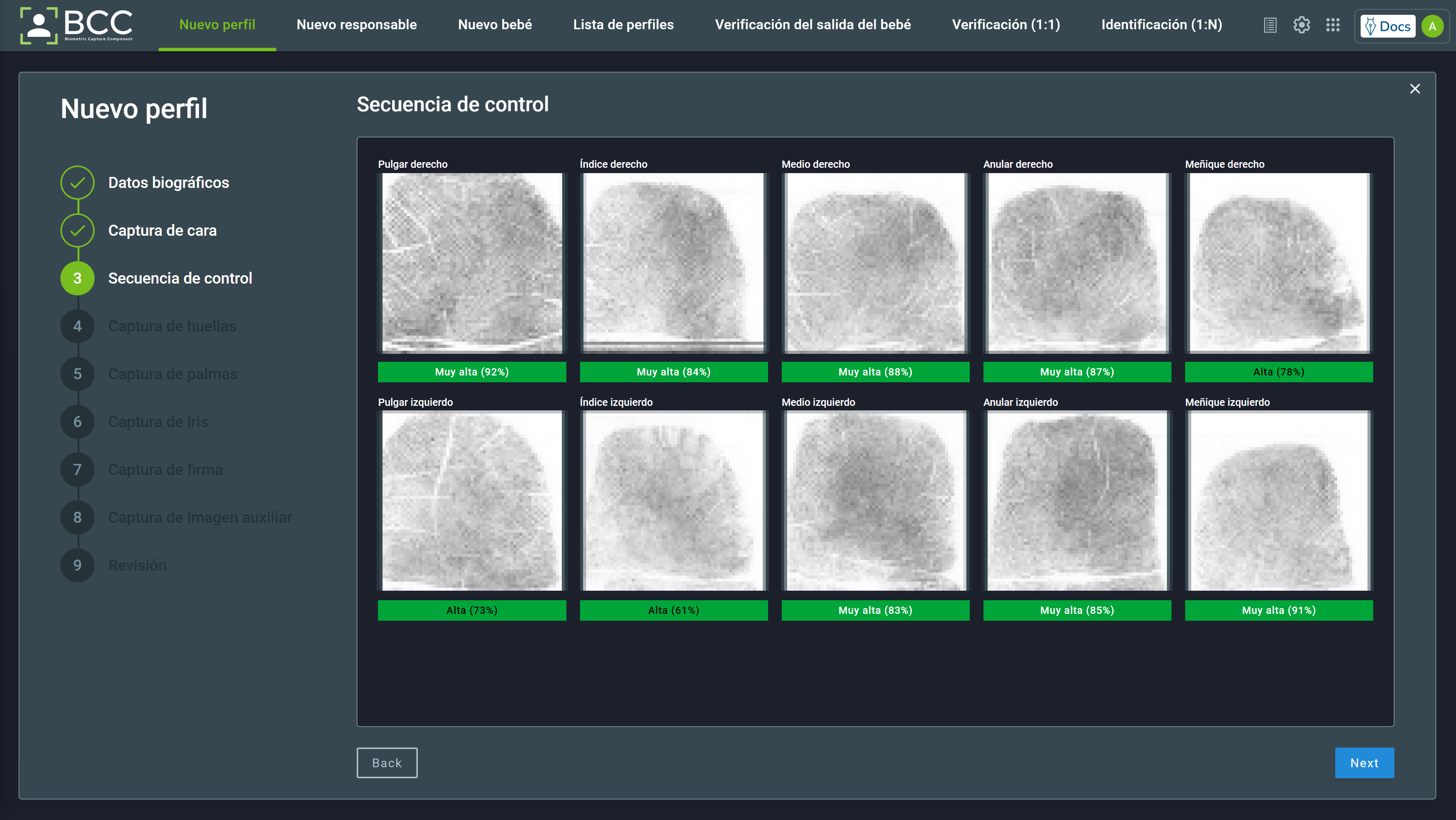Viewport: 1456px width, 820px height.
Task: Open Verificación del salida del bebé tab
Action: 813,25
